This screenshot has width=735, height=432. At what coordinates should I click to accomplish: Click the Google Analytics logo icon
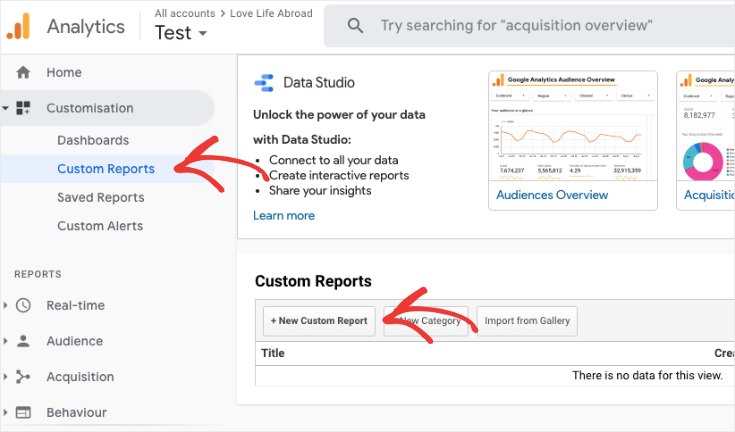pos(18,26)
